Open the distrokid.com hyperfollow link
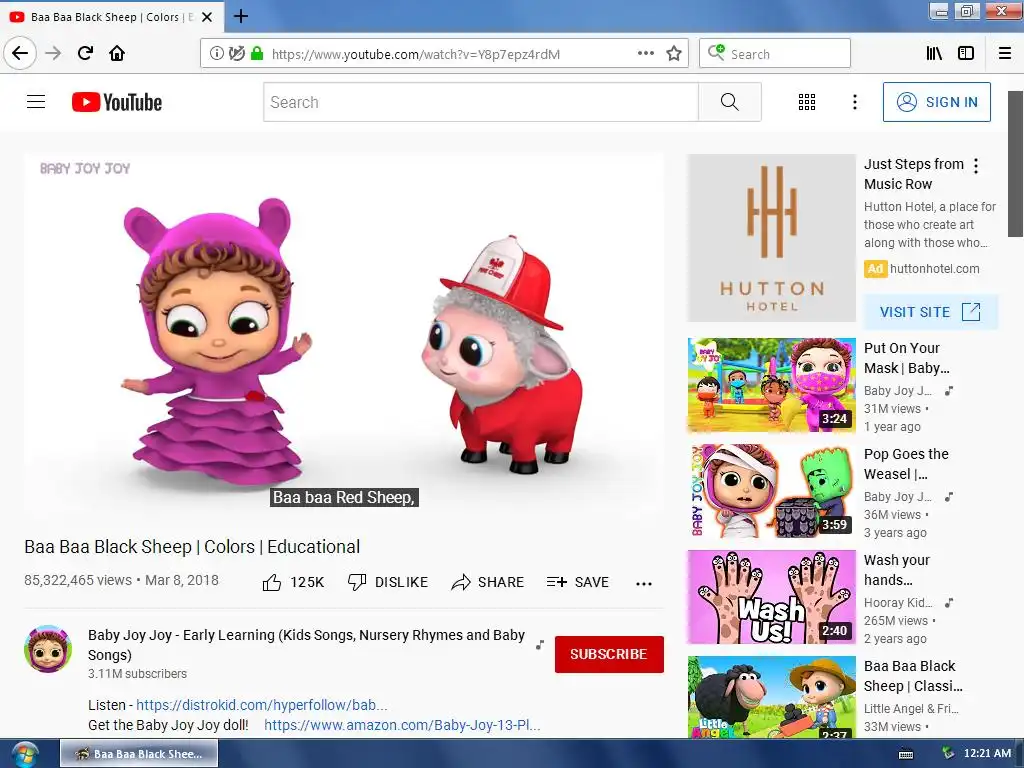Image resolution: width=1024 pixels, height=768 pixels. tap(261, 705)
